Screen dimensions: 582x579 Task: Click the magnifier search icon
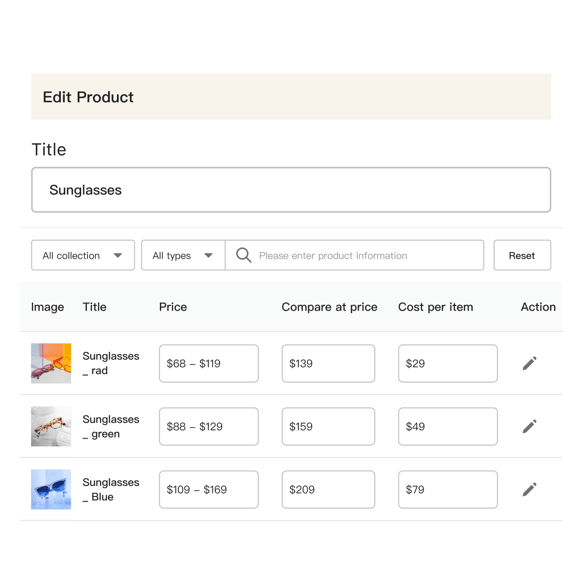(x=243, y=255)
